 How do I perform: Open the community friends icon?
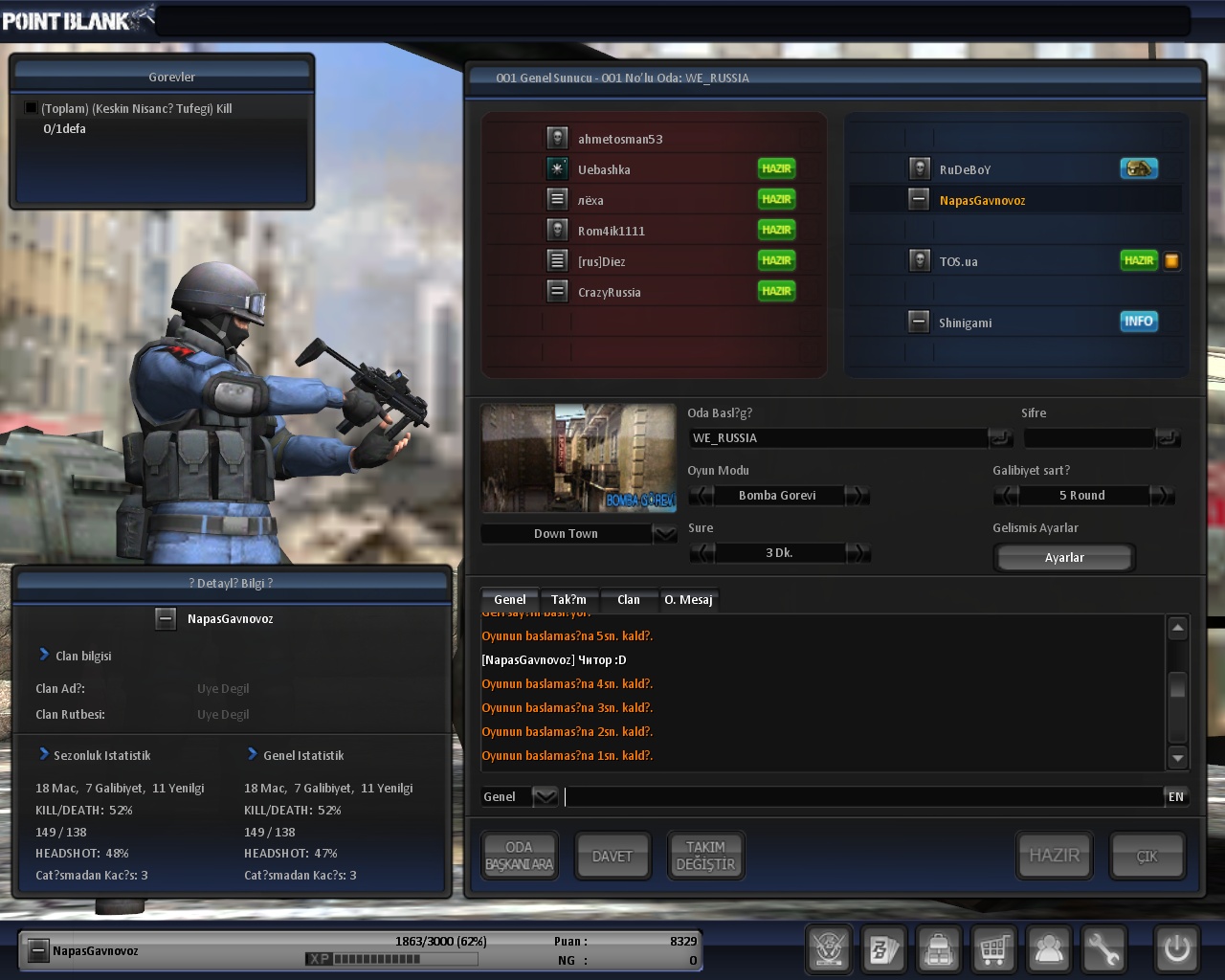click(1049, 949)
